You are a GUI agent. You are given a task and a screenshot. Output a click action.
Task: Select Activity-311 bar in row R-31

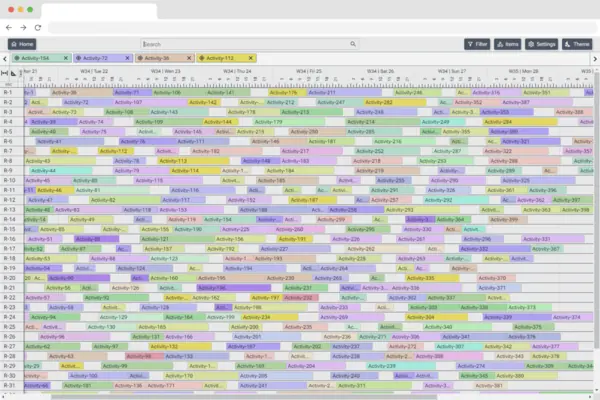click(374, 385)
